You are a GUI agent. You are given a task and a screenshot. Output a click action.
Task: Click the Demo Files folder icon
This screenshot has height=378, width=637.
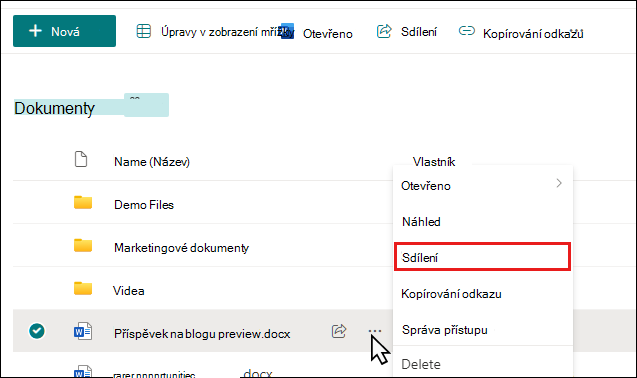[83, 202]
